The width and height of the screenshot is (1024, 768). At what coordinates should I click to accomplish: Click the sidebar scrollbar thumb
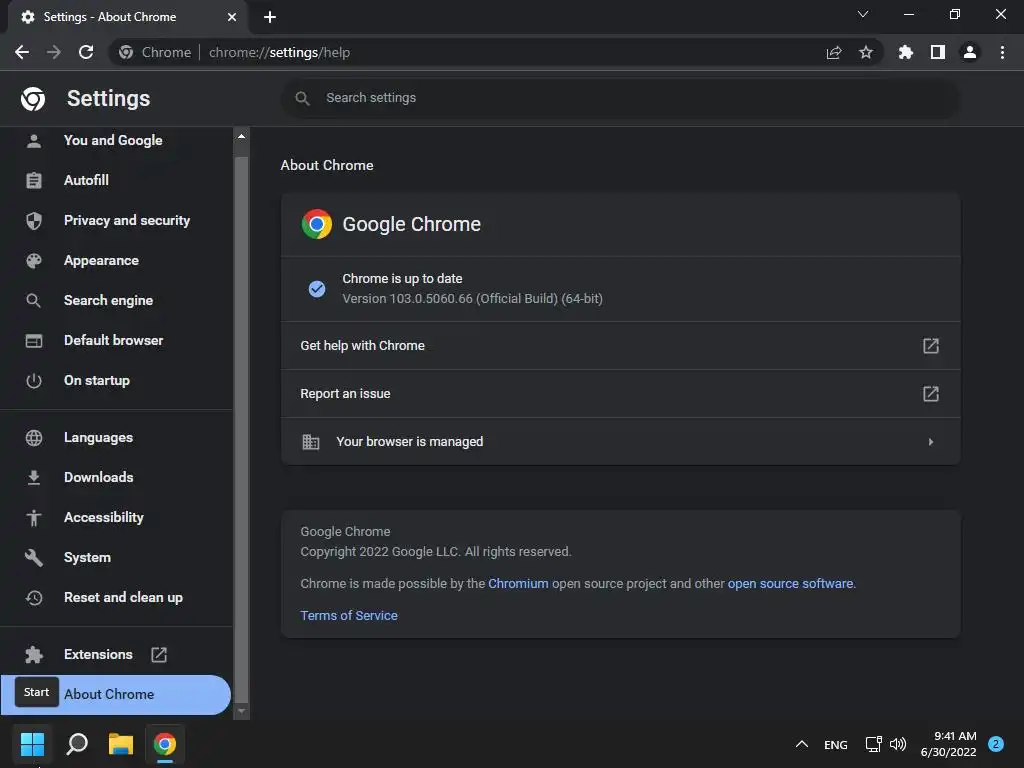point(242,428)
